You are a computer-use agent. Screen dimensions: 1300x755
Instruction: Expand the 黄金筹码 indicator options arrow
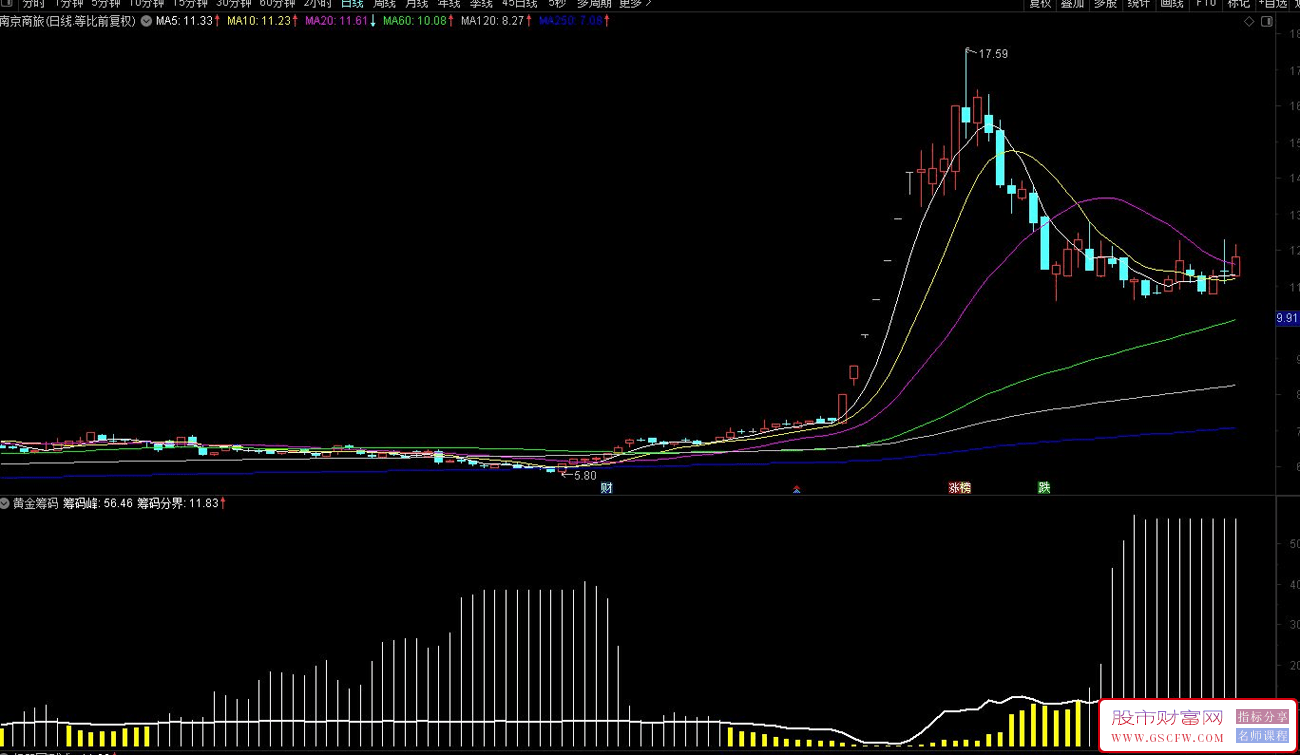click(x=5, y=503)
